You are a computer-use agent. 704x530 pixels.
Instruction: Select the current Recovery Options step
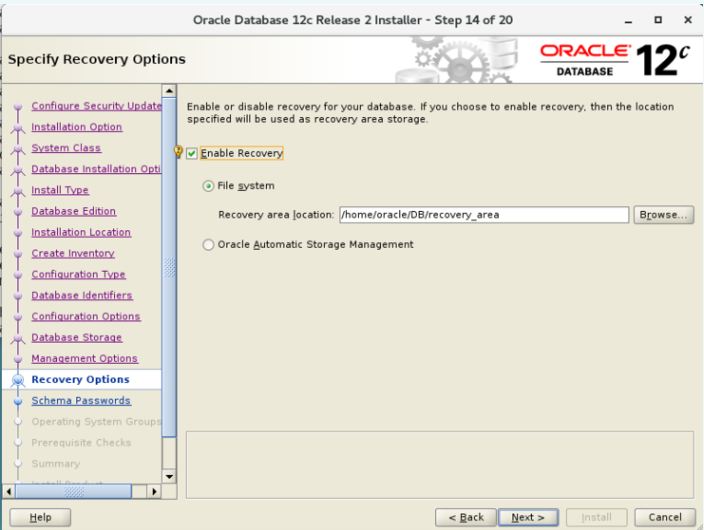(80, 380)
